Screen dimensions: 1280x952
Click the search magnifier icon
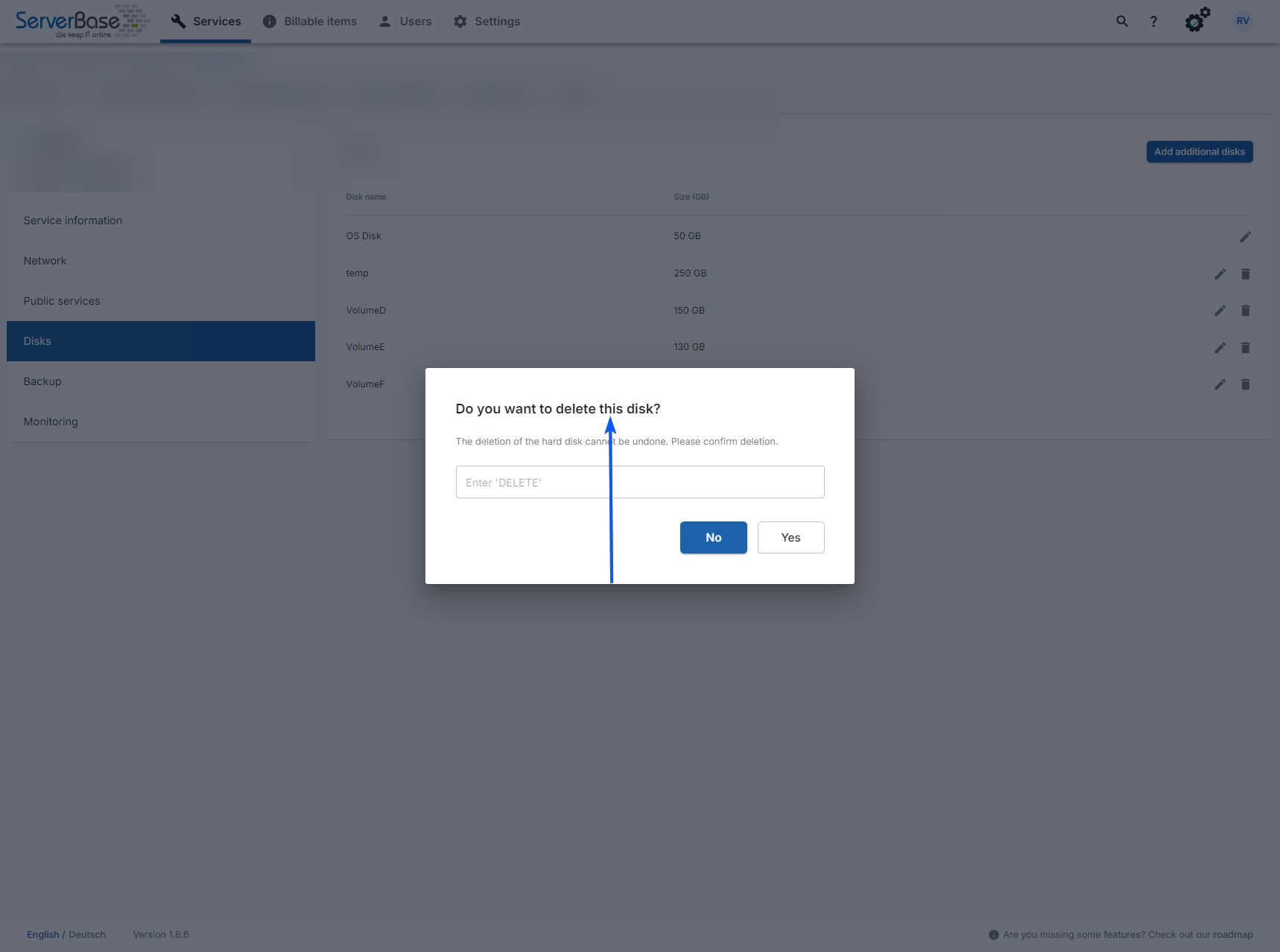click(1121, 22)
